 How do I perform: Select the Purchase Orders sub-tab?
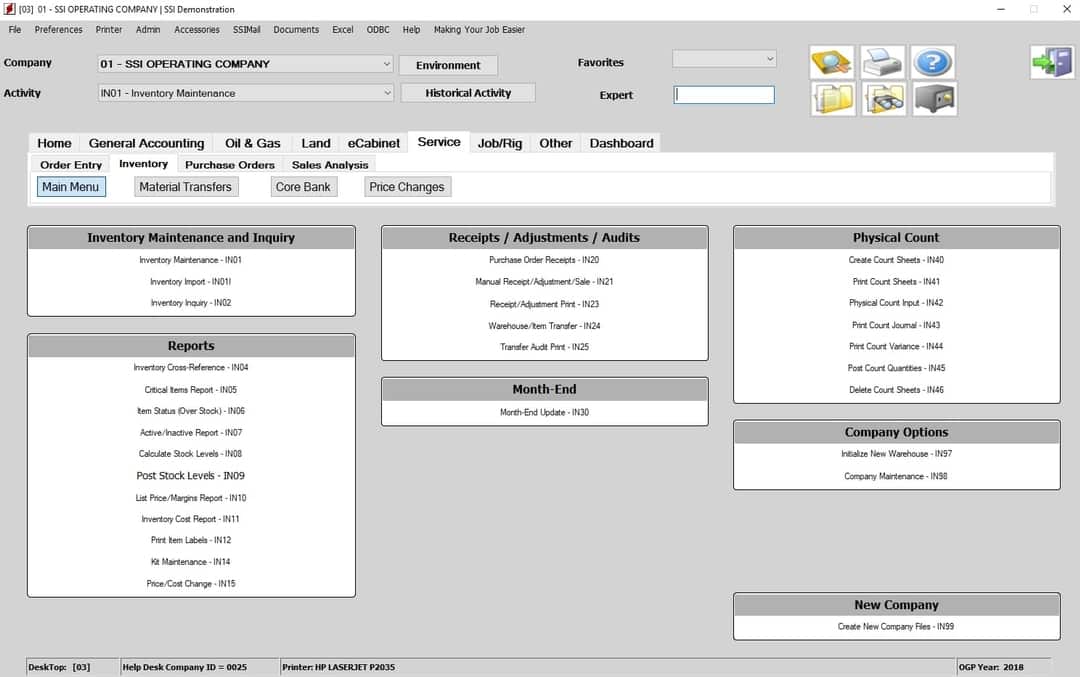click(x=229, y=164)
